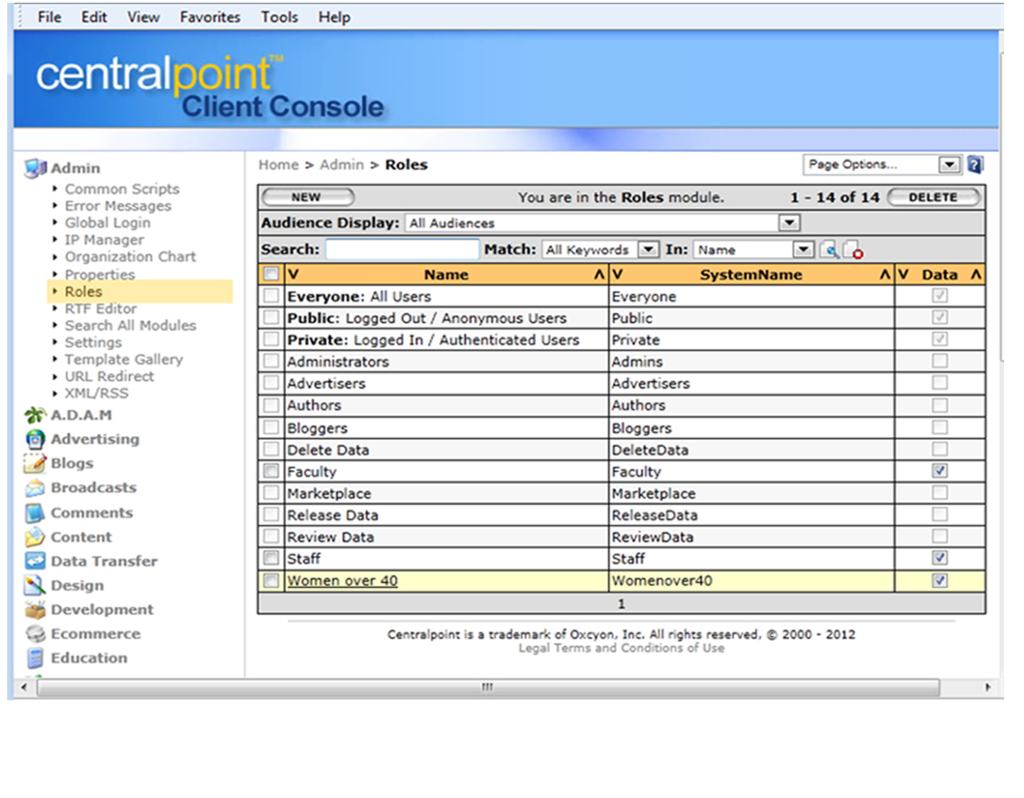Sort Data column with the up arrow
Screen dimensions: 1024x798
pos(976,274)
